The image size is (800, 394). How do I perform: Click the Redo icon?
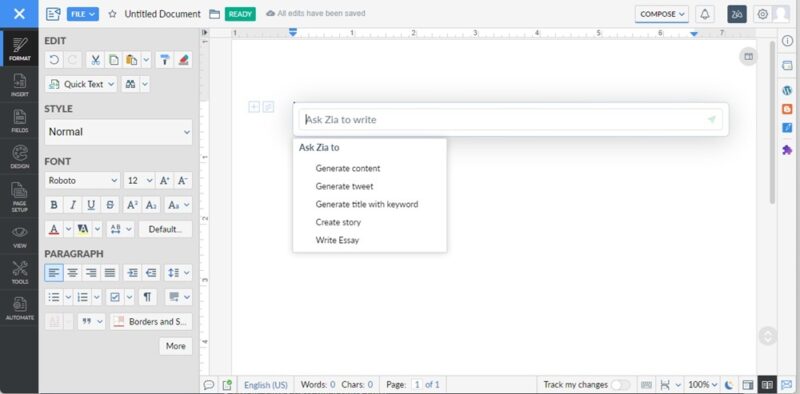tap(72, 60)
